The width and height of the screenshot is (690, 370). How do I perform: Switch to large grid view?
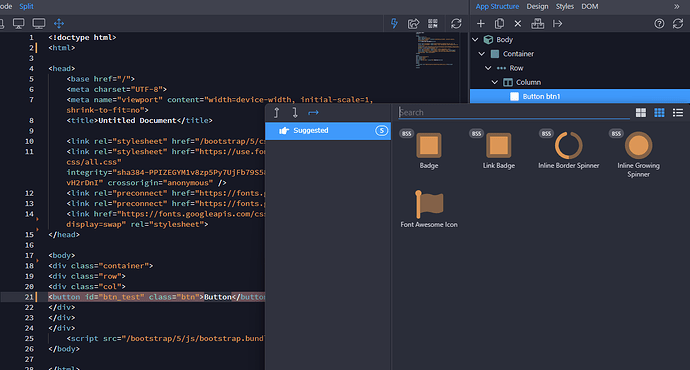641,113
